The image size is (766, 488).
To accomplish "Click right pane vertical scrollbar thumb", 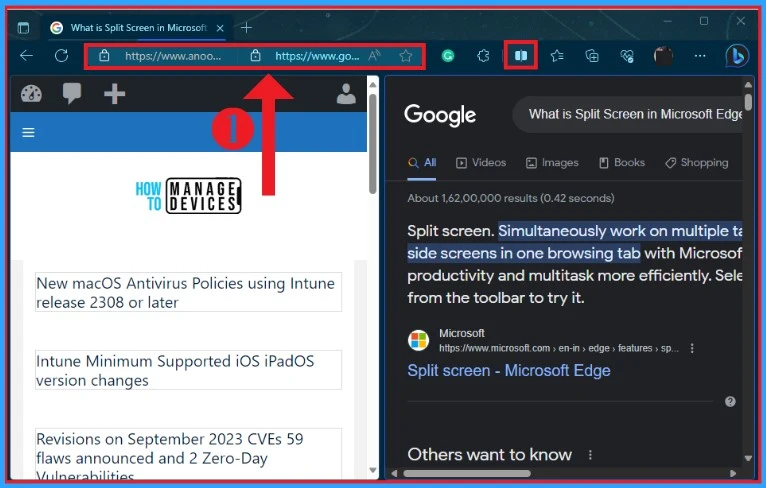I will tap(748, 102).
